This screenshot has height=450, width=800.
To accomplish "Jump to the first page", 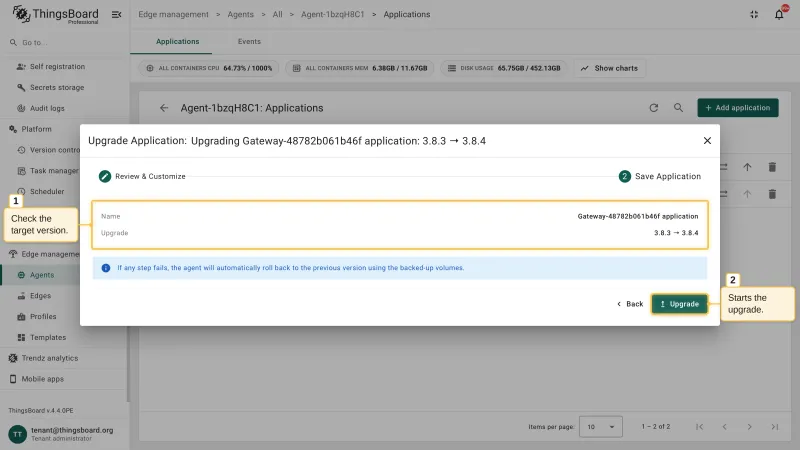I will pyautogui.click(x=699, y=427).
